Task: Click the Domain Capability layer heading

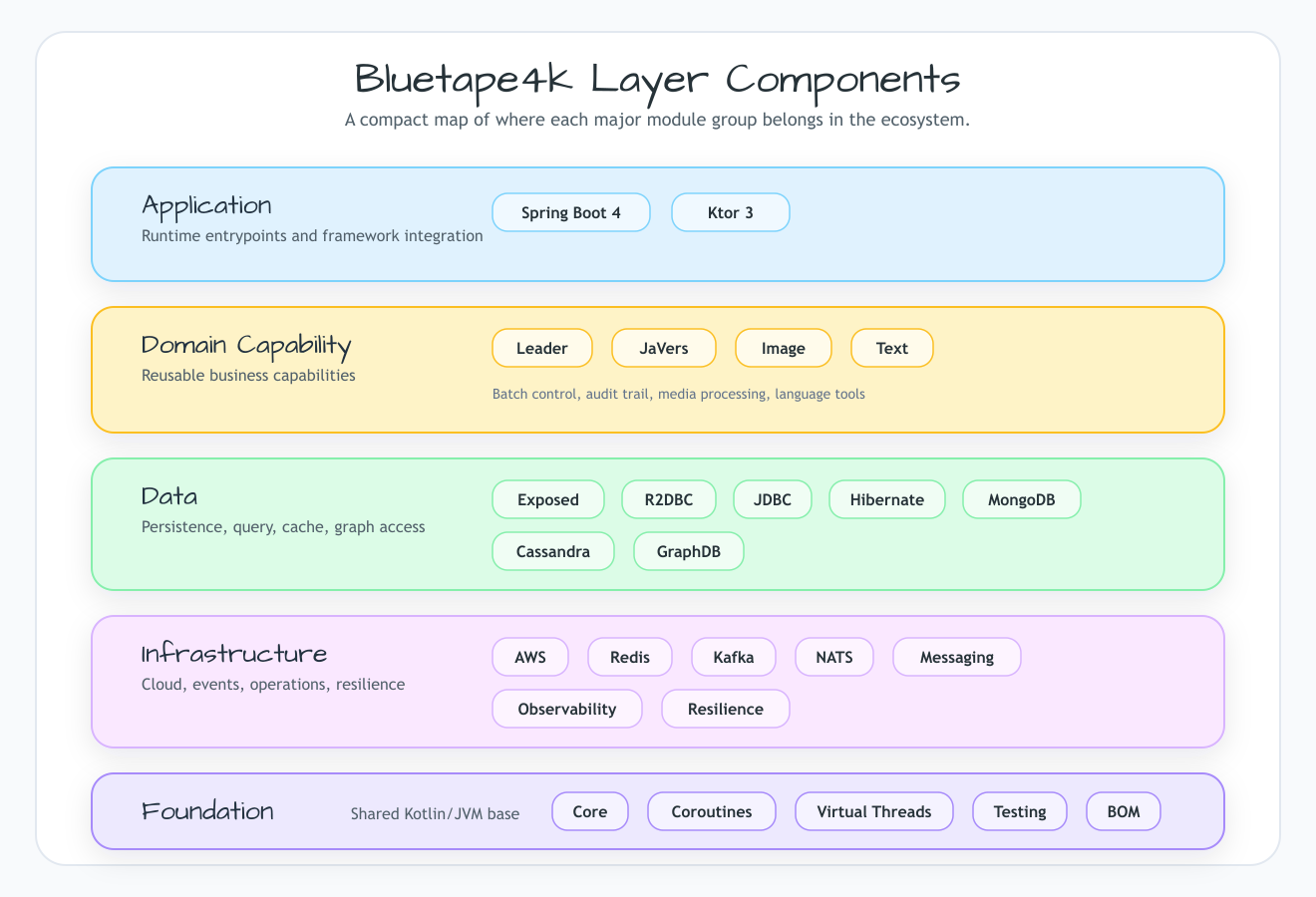Action: (x=246, y=345)
